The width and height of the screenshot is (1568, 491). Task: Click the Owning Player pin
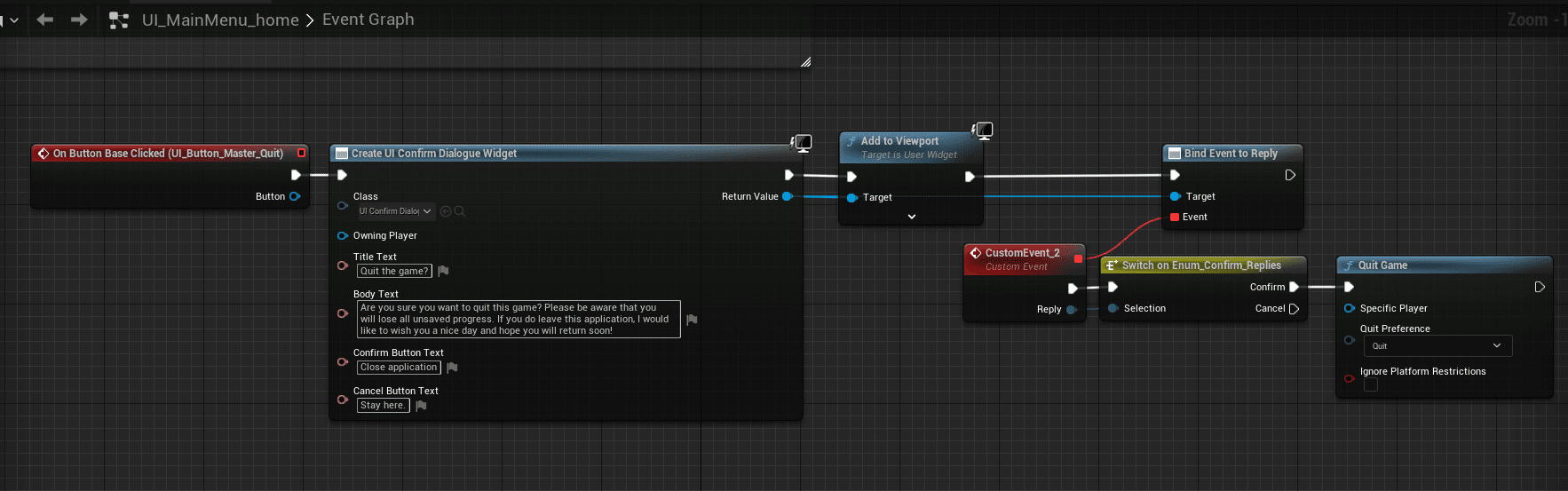(343, 235)
